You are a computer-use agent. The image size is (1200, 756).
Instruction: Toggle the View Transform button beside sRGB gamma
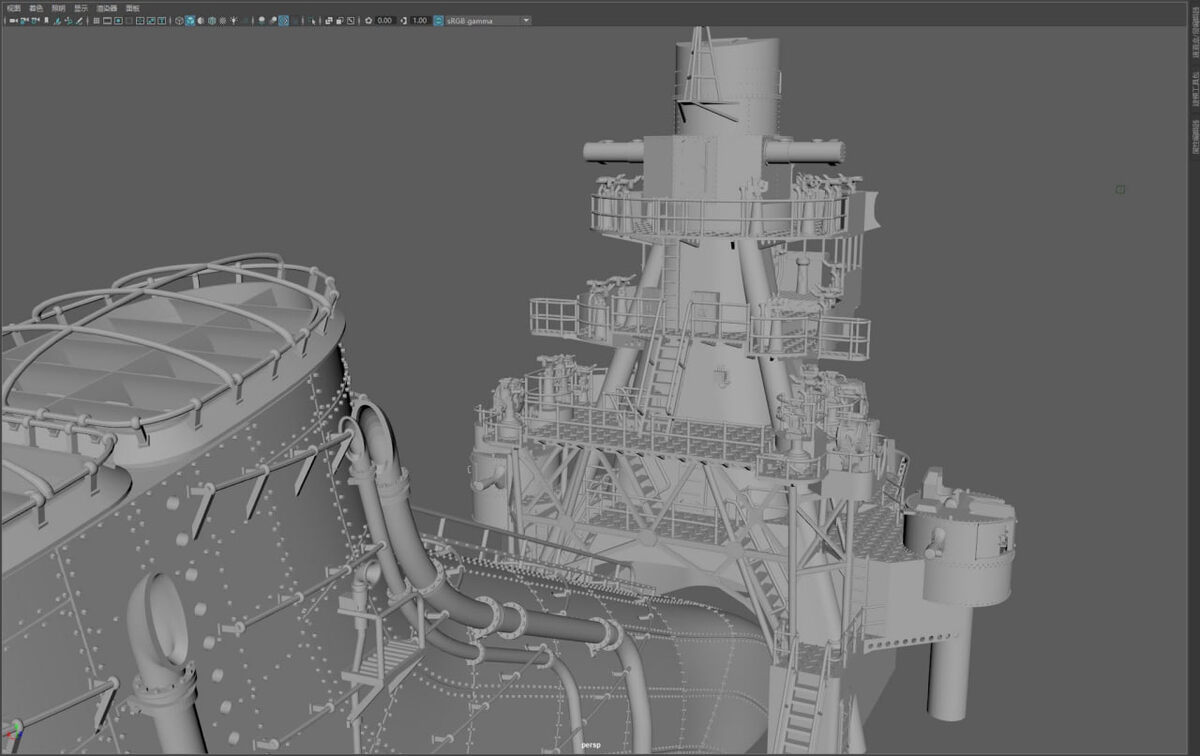pos(438,20)
